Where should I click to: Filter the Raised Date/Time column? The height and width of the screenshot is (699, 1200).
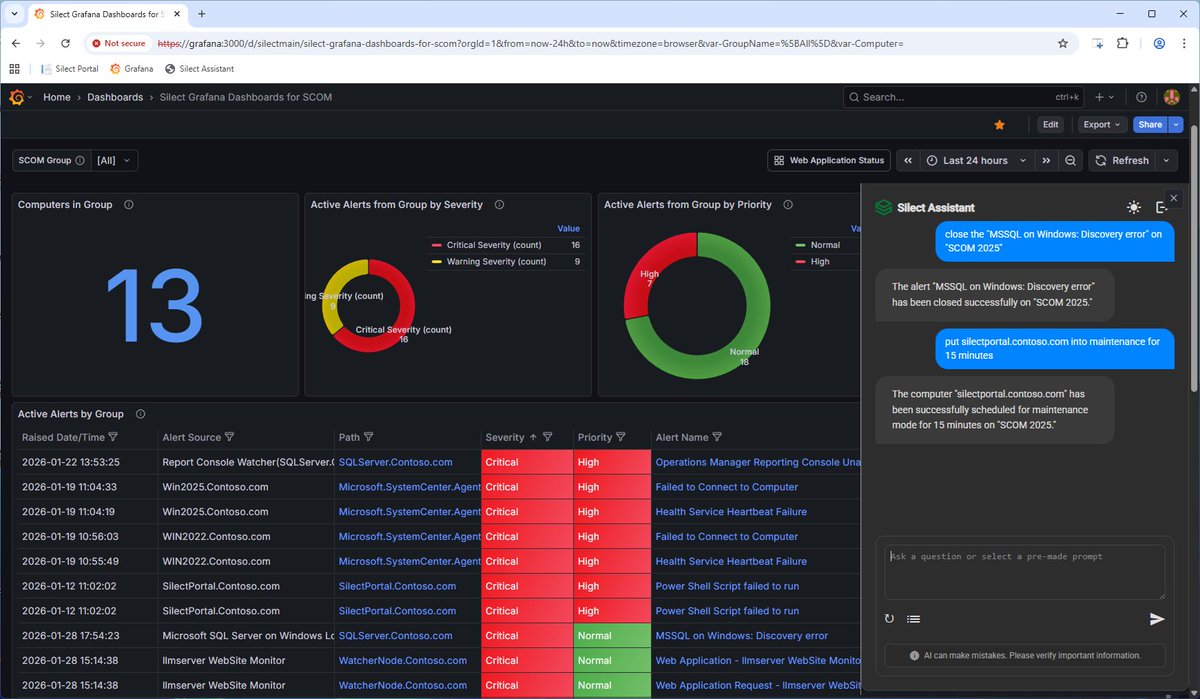pos(113,437)
